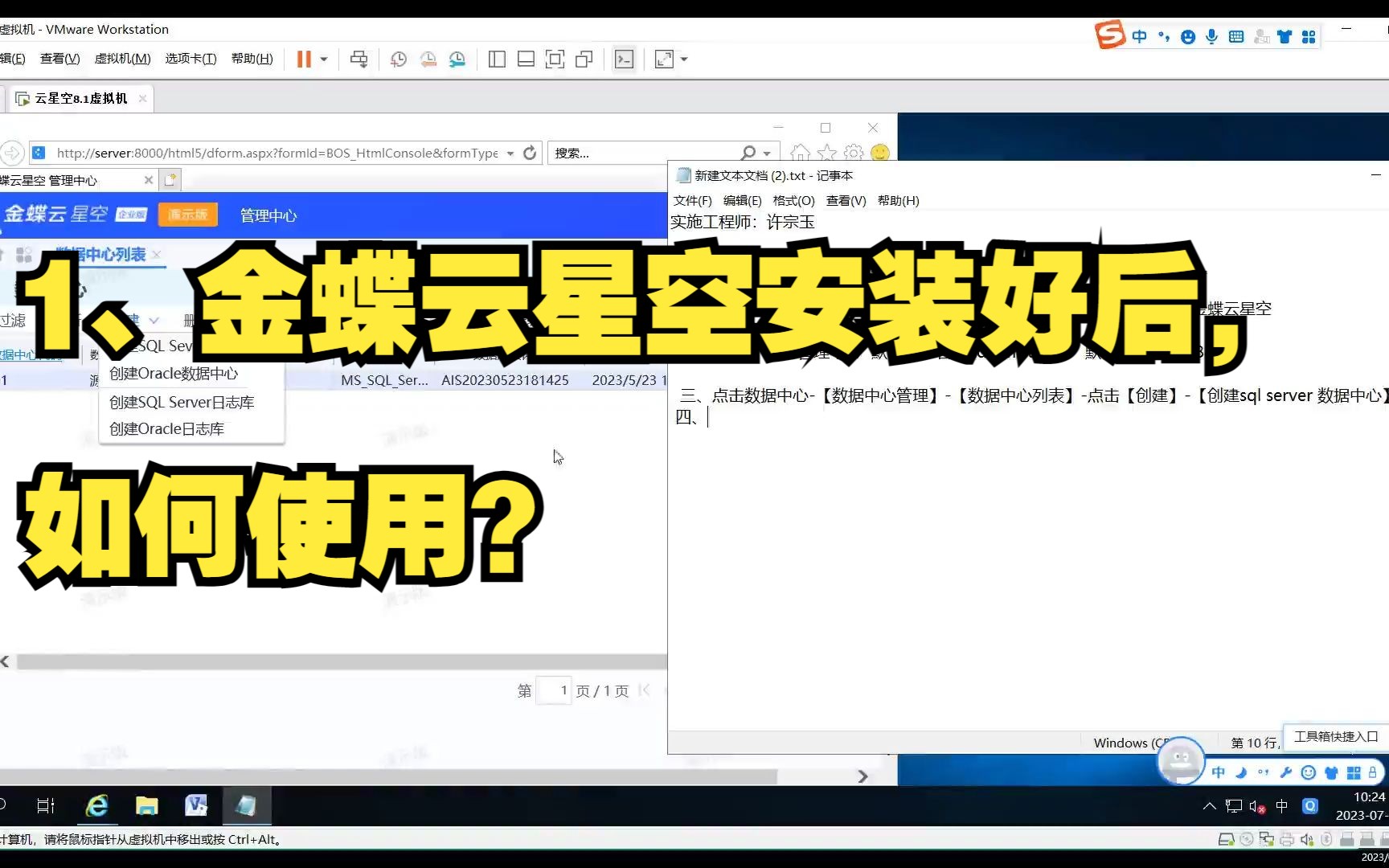Pause the virtual machine in VMware toolbar
The height and width of the screenshot is (868, 1389).
304,59
